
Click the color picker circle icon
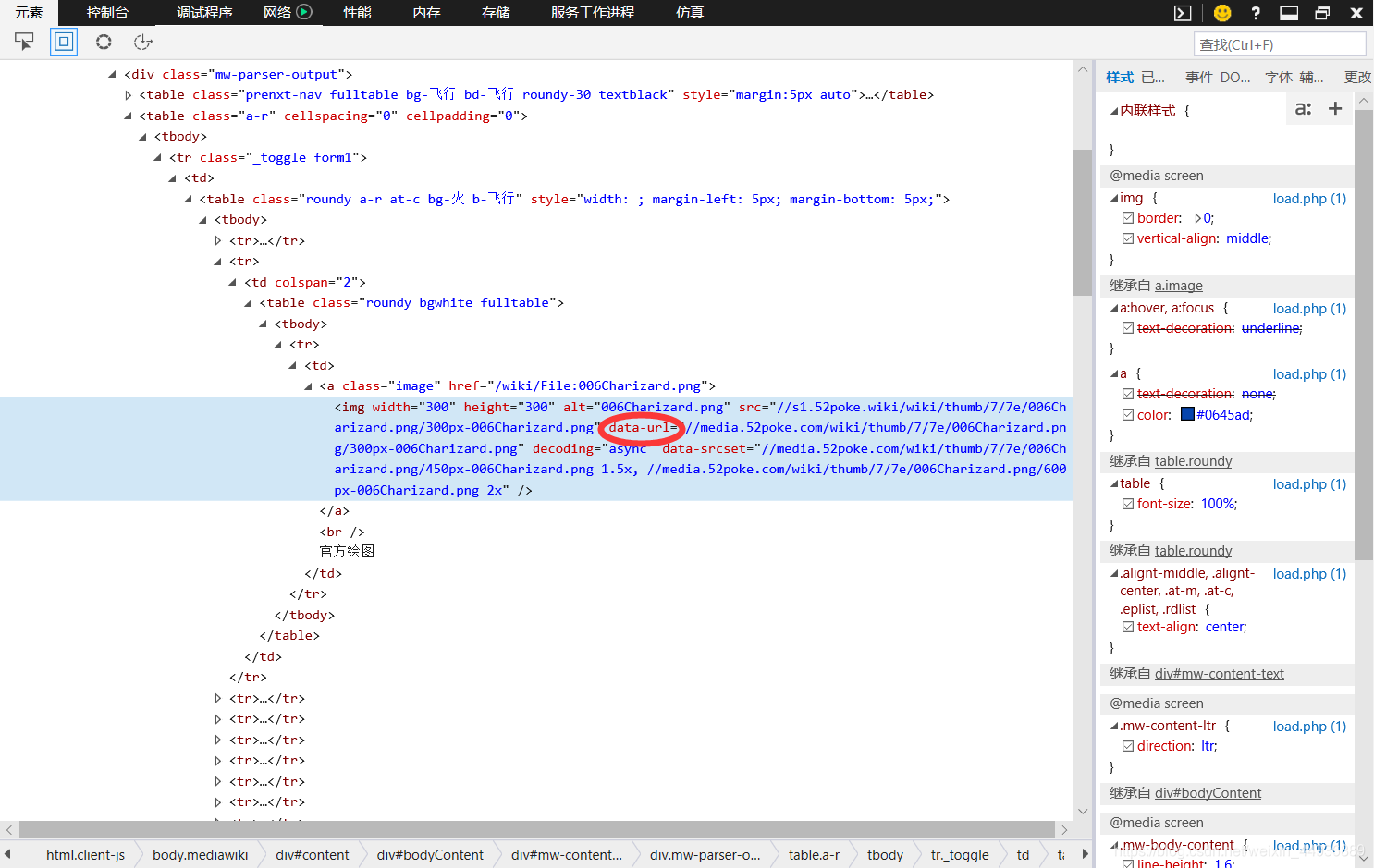[x=104, y=42]
